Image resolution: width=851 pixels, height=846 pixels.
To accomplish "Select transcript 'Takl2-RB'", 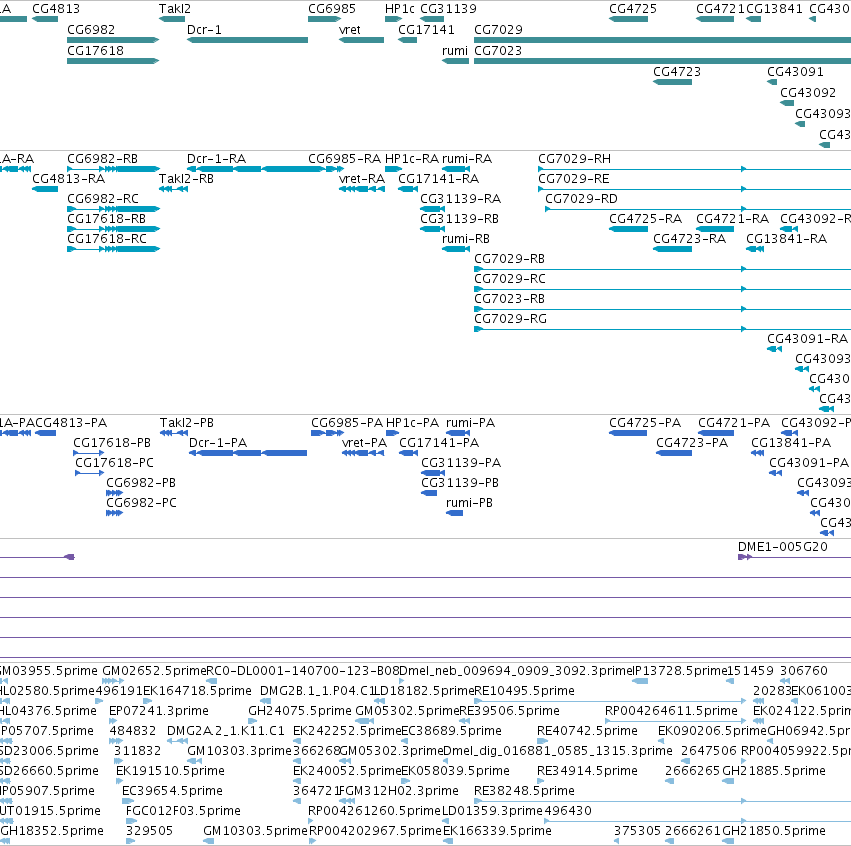I will click(x=186, y=179).
